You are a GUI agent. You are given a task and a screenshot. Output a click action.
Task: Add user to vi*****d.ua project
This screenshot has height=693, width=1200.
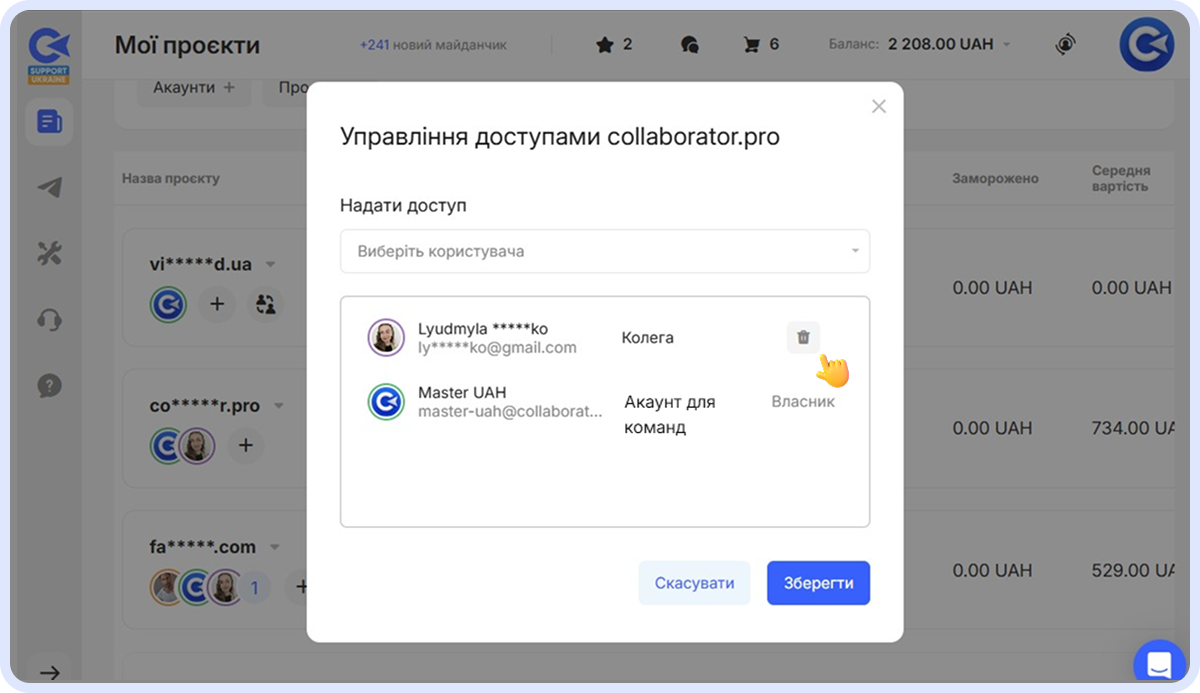pyautogui.click(x=217, y=304)
